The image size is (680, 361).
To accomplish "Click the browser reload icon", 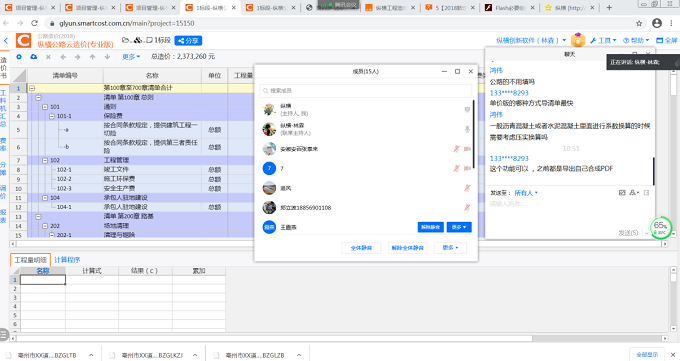I will [34, 23].
